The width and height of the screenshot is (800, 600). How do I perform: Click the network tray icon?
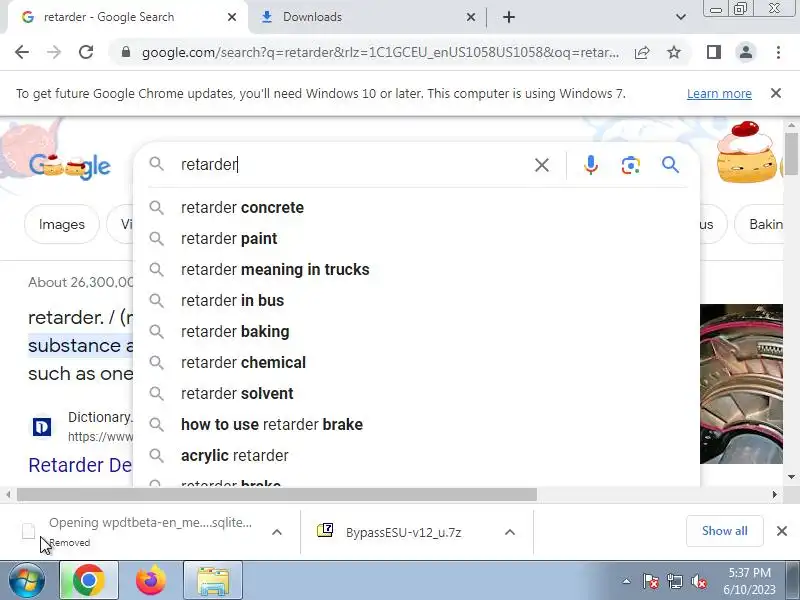click(x=674, y=581)
